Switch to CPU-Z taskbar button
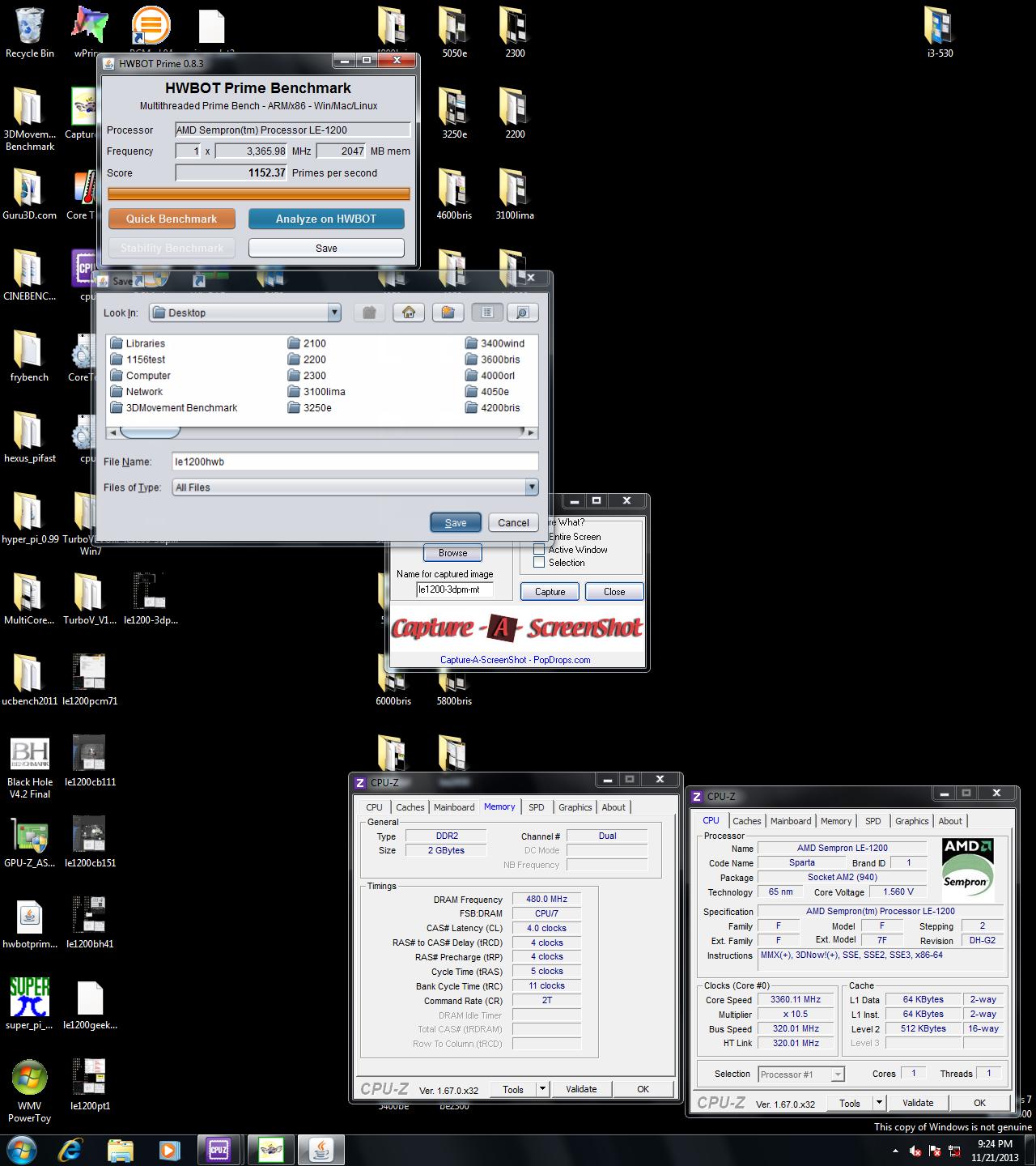The image size is (1036, 1166). 219,1149
